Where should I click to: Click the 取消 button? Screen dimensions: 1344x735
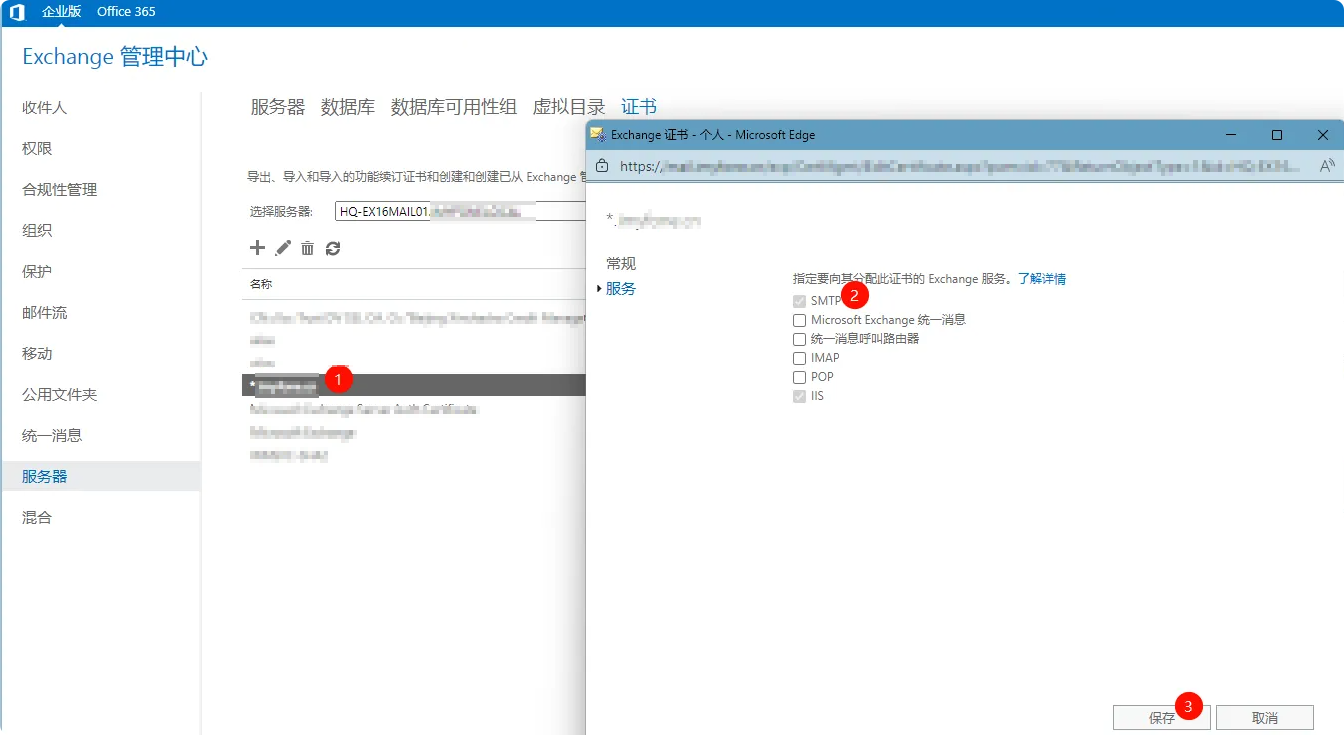tap(1265, 718)
